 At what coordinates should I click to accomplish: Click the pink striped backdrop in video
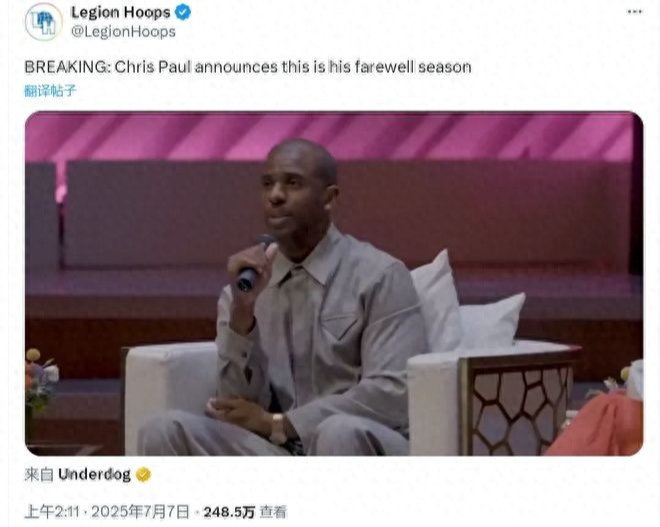point(334,137)
